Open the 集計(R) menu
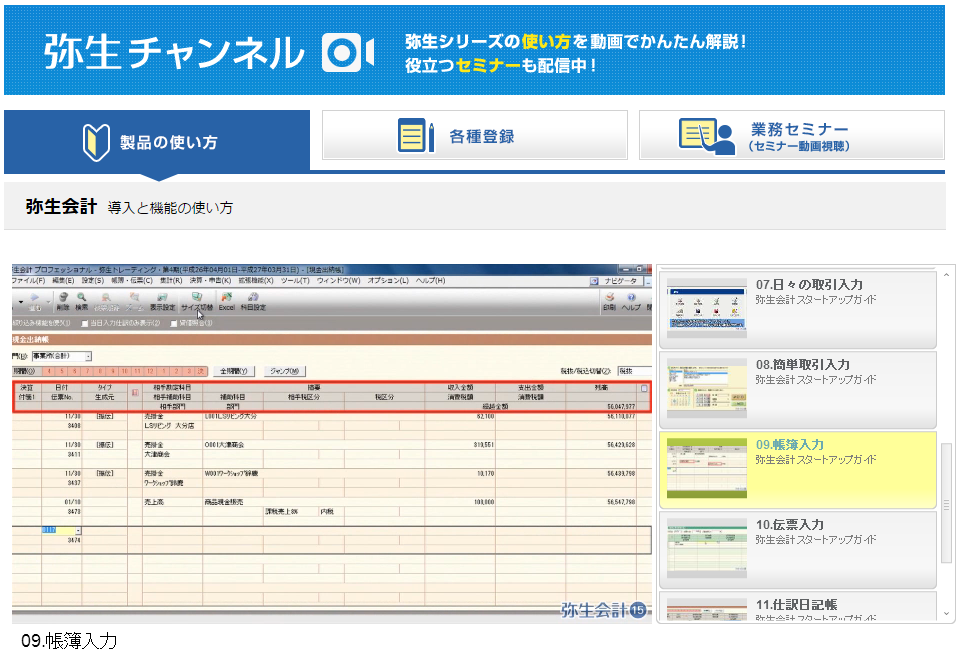The width and height of the screenshot is (963, 655). 171,281
